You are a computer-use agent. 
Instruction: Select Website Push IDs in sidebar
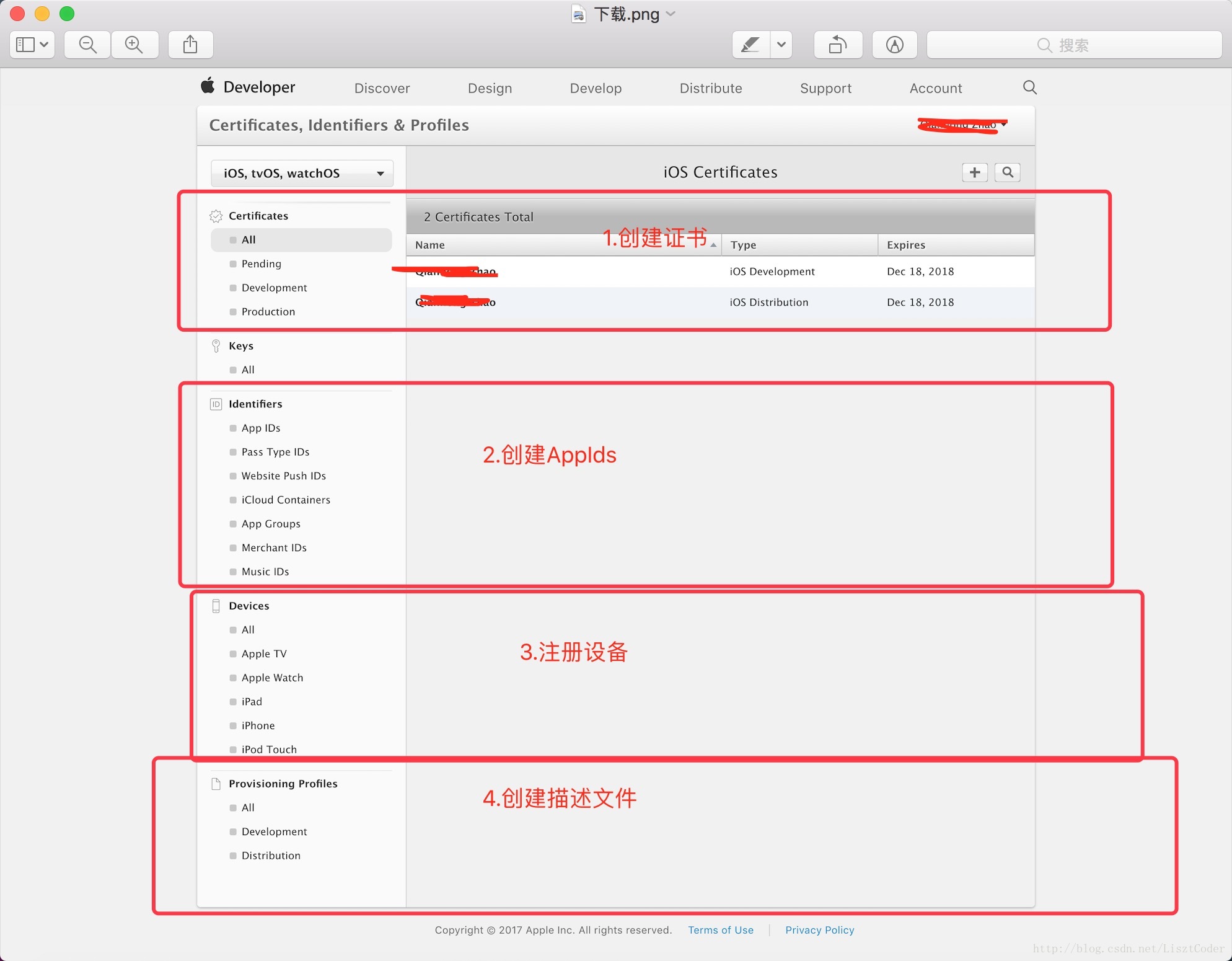pyautogui.click(x=284, y=476)
